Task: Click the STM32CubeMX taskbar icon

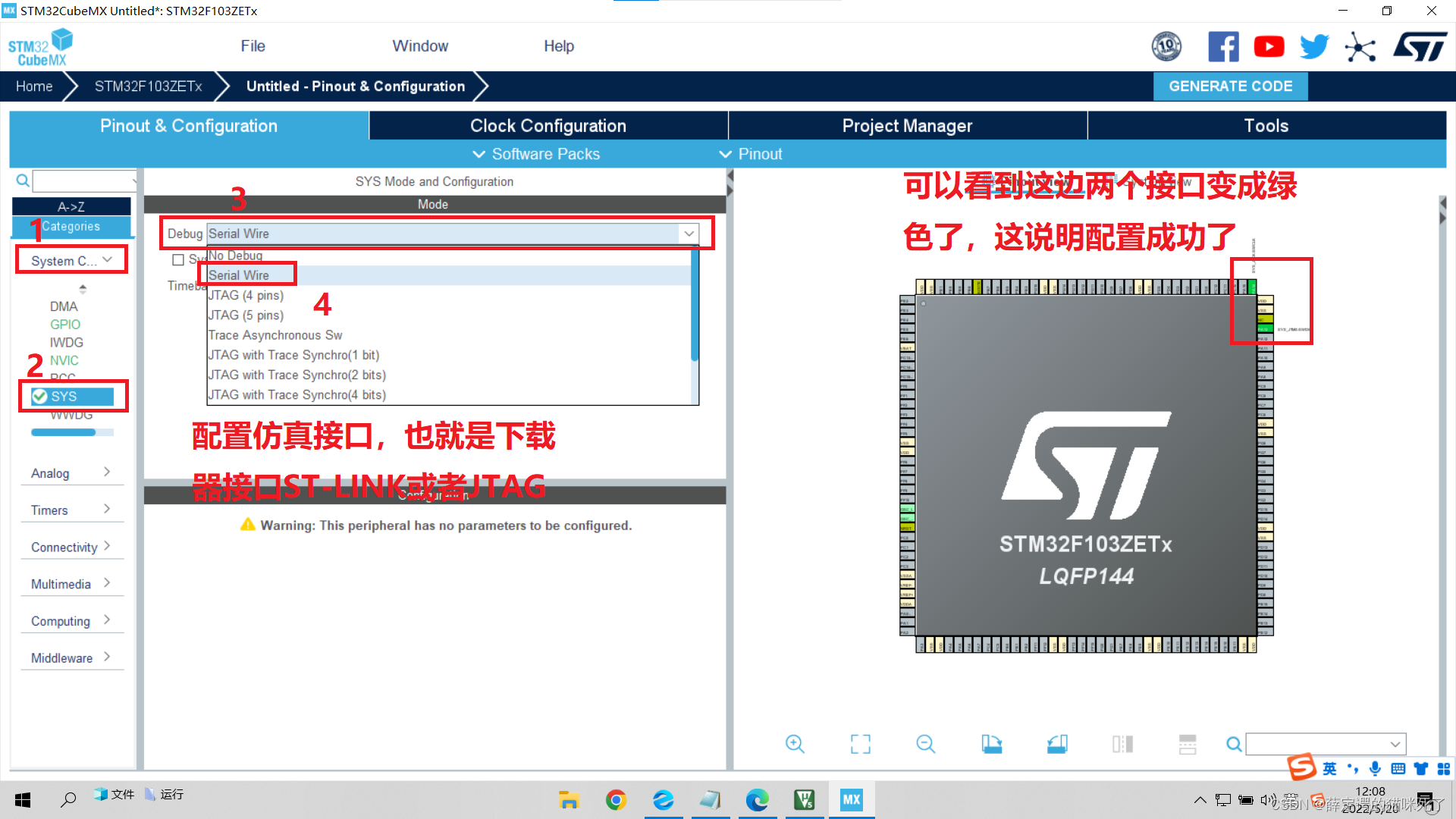Action: point(851,799)
